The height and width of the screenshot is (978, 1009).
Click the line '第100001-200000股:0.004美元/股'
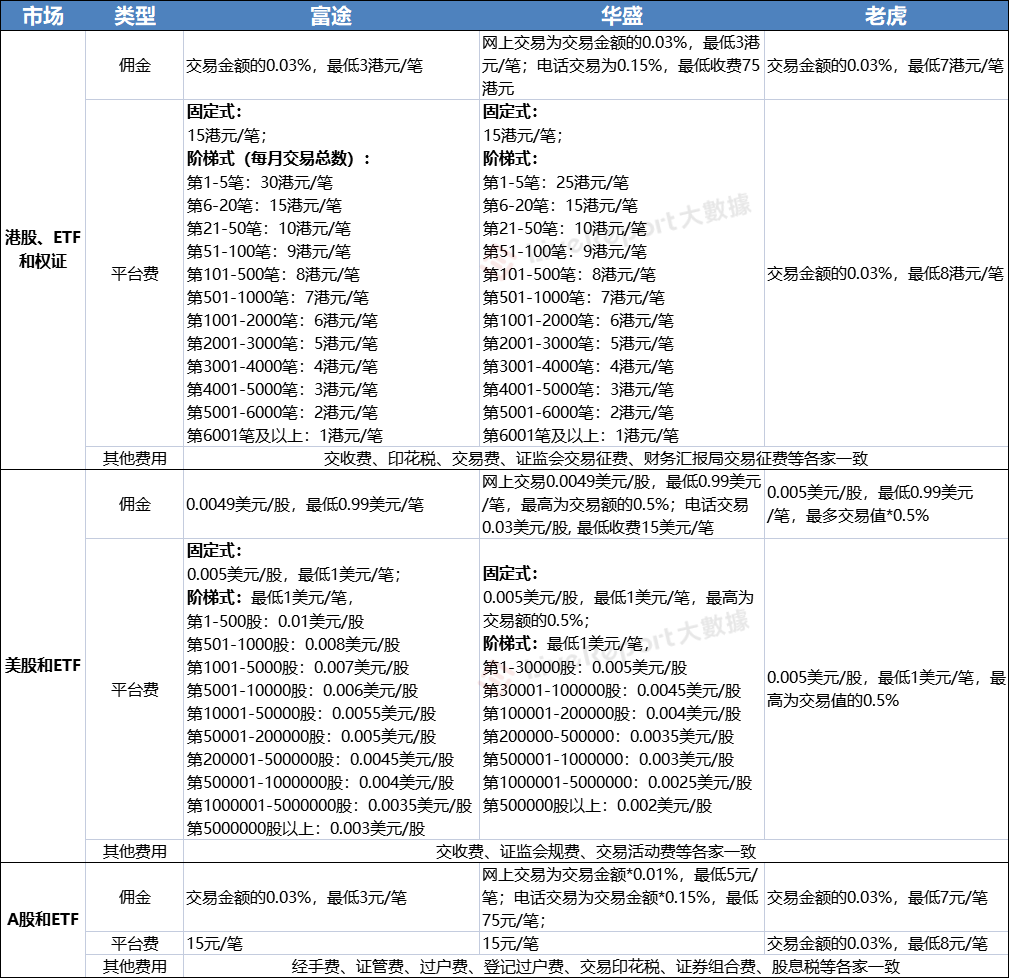coord(612,714)
